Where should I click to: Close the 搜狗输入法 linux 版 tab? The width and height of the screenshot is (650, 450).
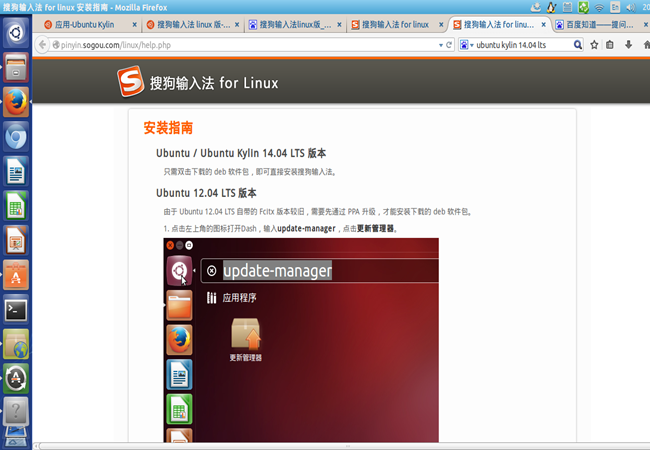coord(237,25)
